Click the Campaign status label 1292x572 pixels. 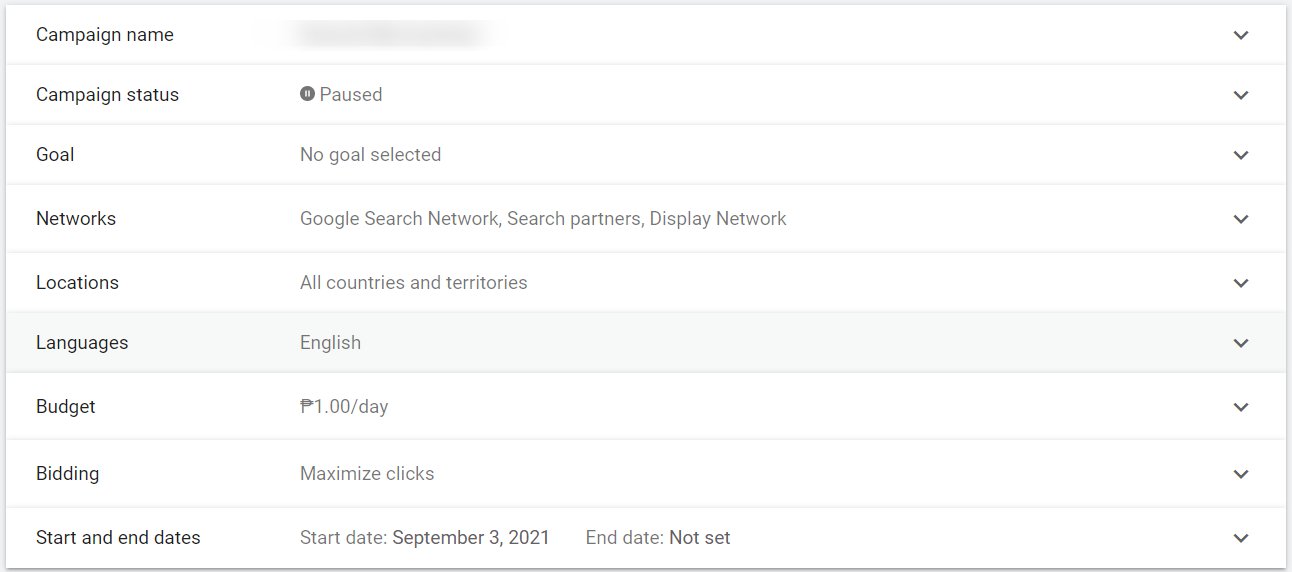point(107,94)
